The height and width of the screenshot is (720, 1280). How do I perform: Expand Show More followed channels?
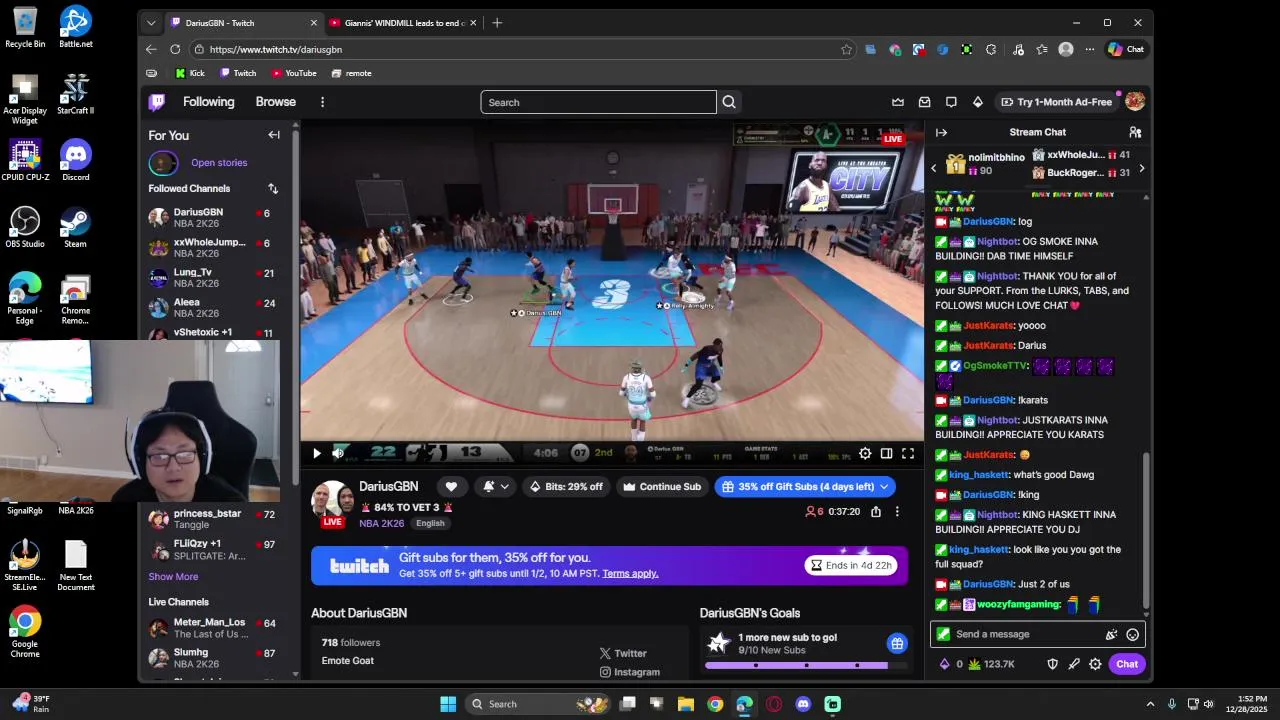pos(173,576)
